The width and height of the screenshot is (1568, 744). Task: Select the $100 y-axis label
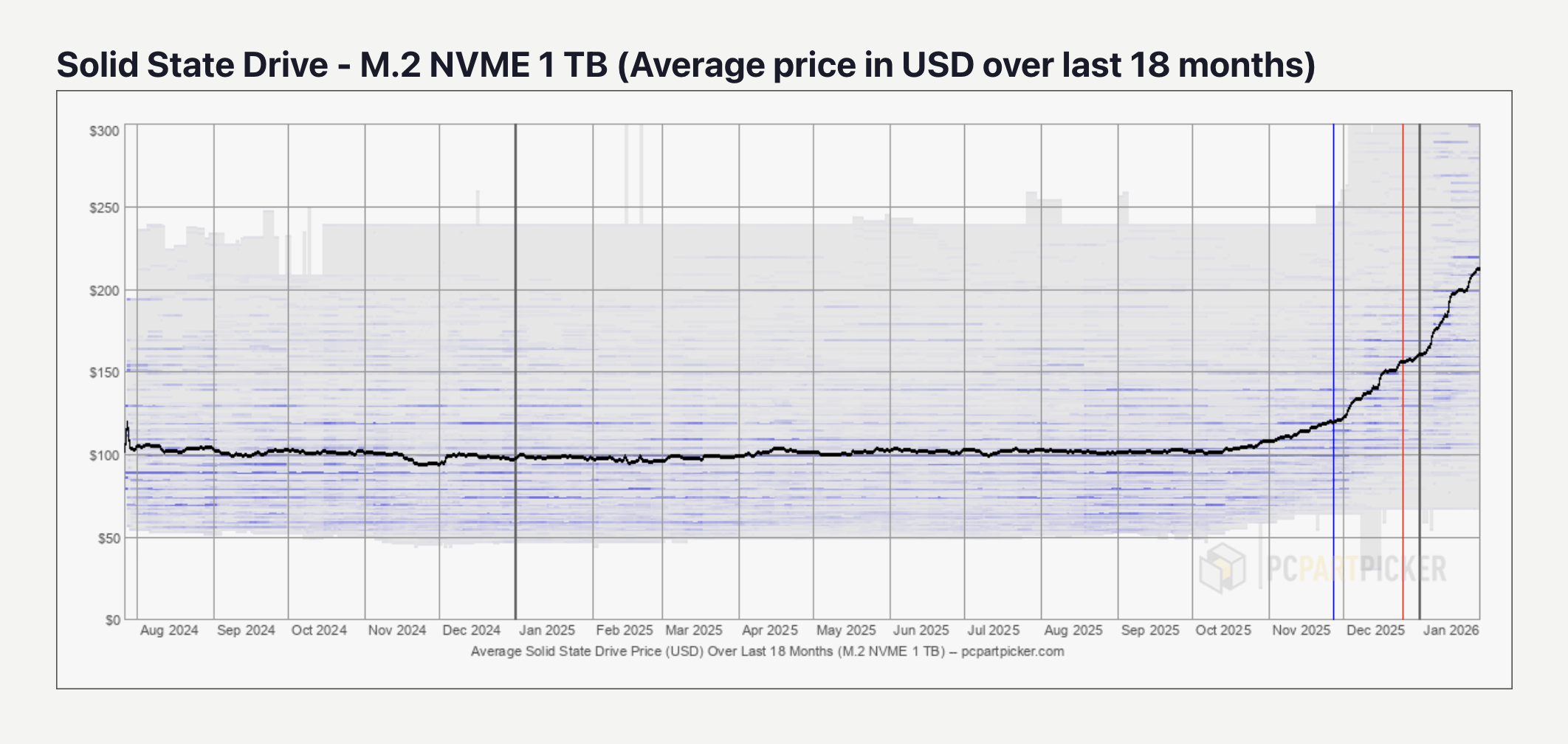(104, 455)
